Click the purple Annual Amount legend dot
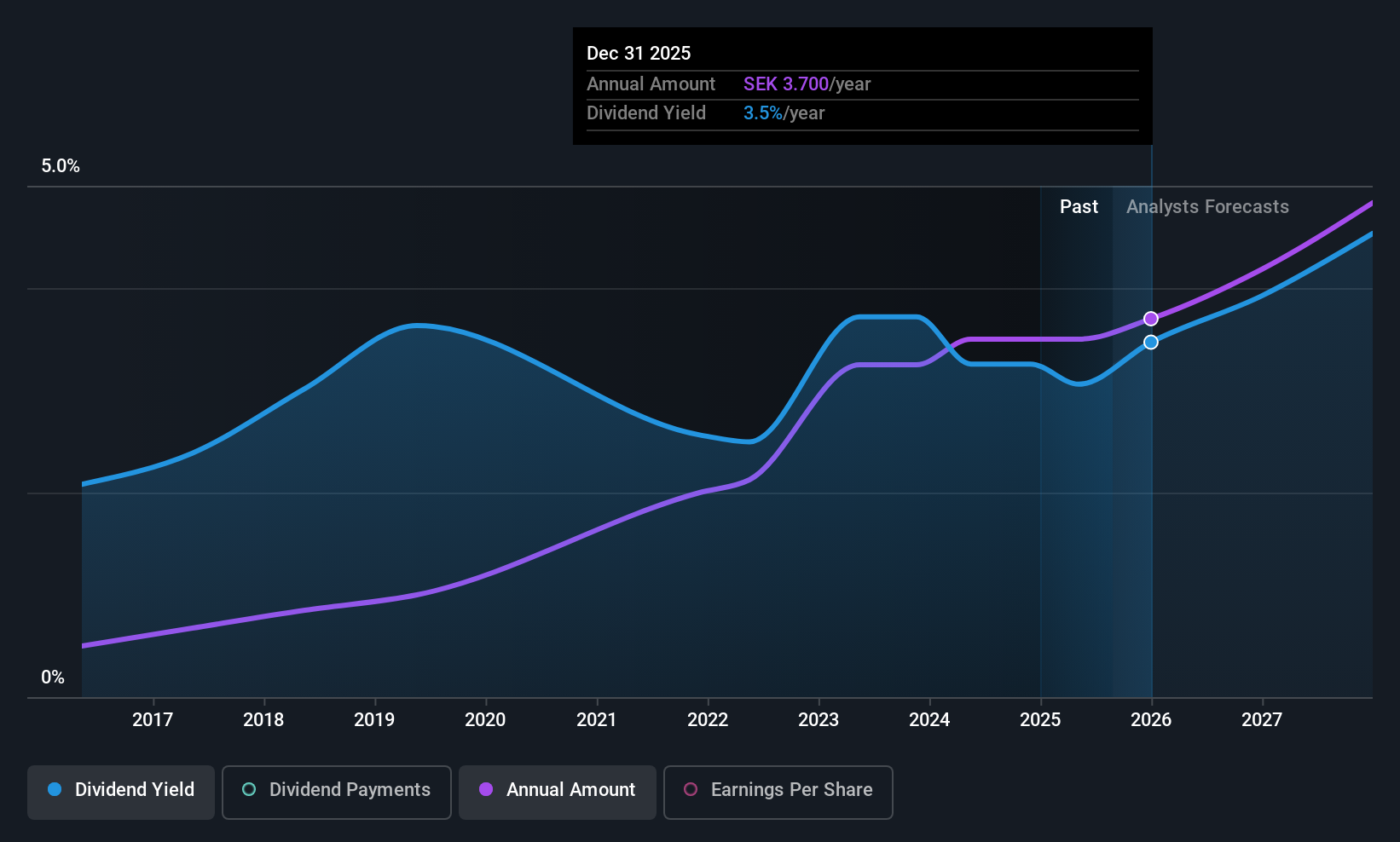This screenshot has width=1400, height=842. click(486, 790)
